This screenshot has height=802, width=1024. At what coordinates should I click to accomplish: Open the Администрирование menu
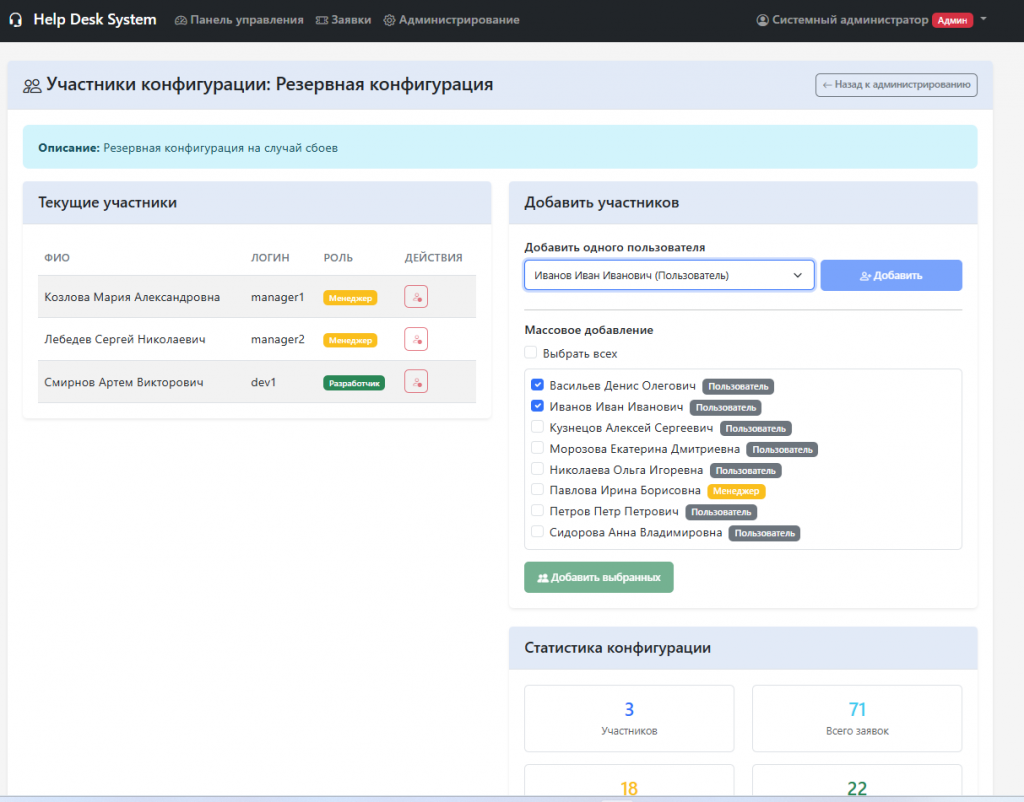coord(459,20)
